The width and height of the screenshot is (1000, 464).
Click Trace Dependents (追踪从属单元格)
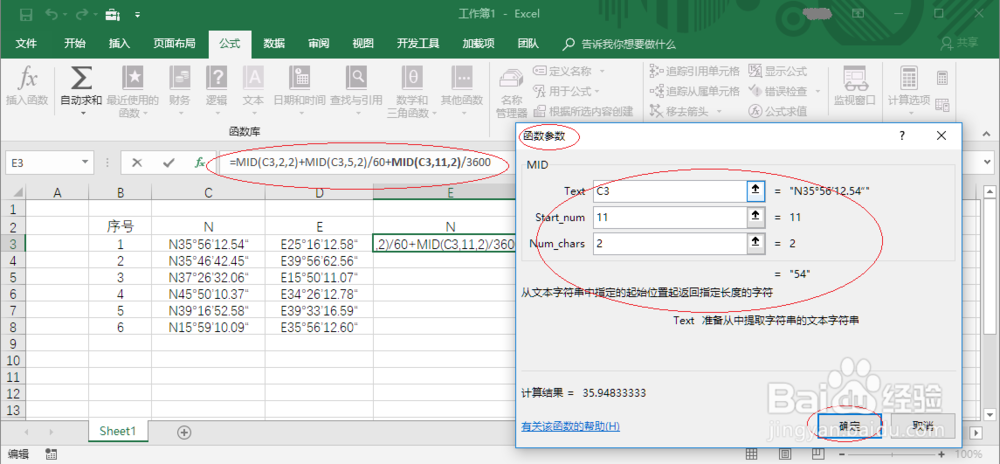click(694, 91)
